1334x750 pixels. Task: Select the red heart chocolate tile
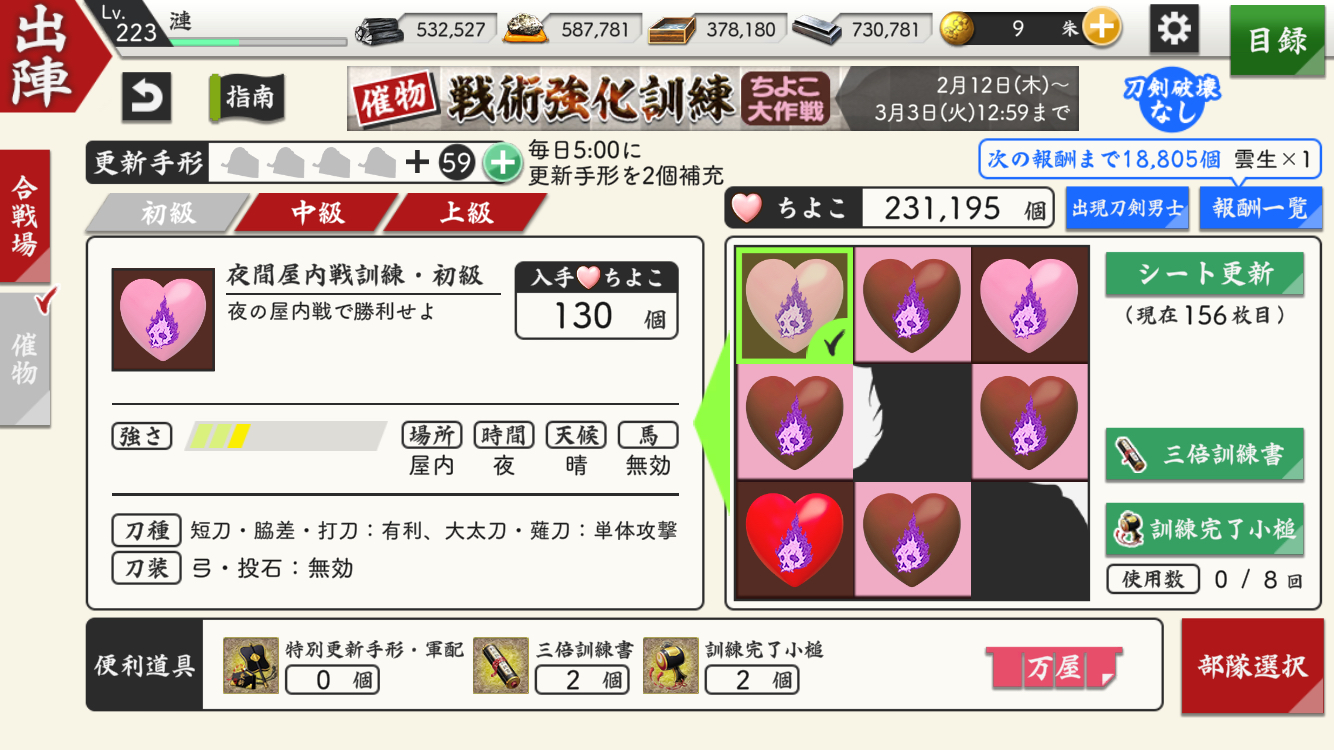(795, 540)
